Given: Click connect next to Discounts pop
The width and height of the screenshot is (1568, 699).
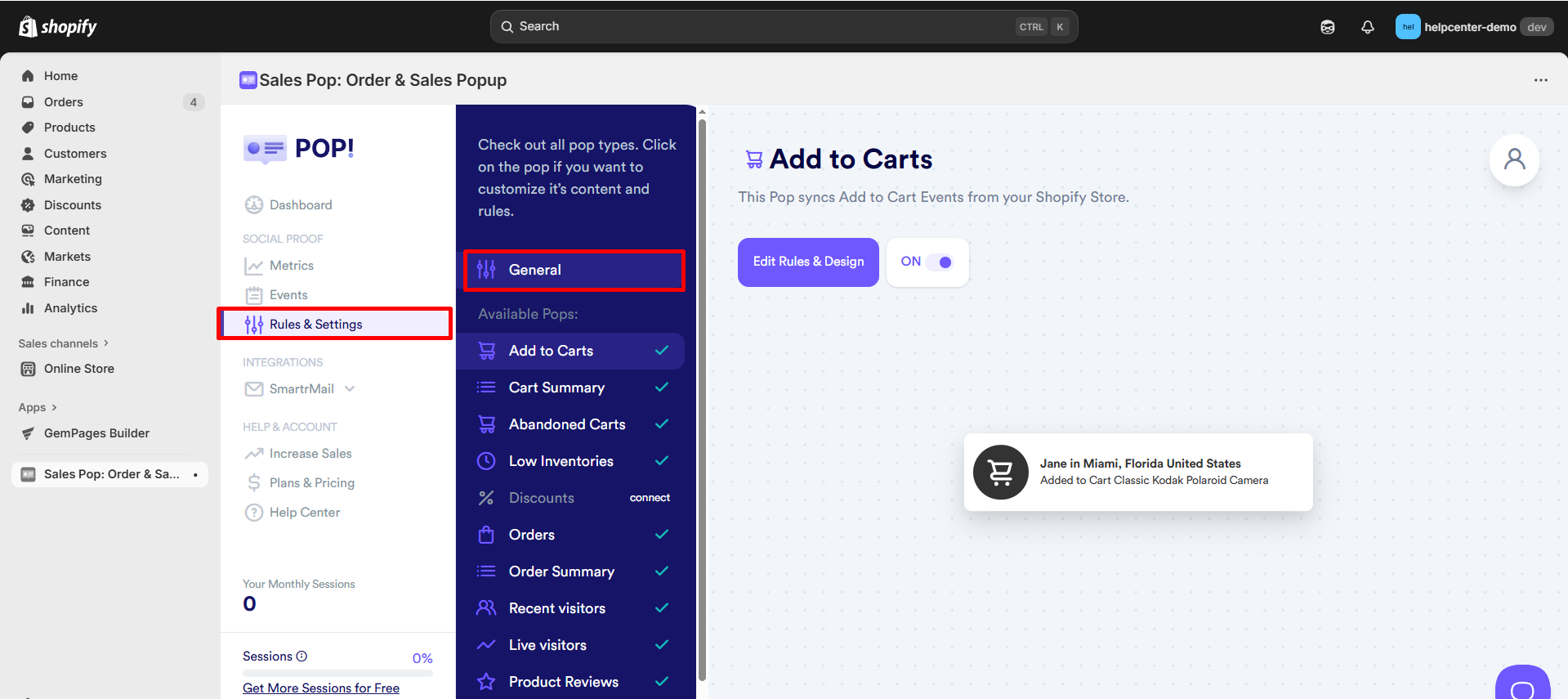Looking at the screenshot, I should click(x=650, y=498).
